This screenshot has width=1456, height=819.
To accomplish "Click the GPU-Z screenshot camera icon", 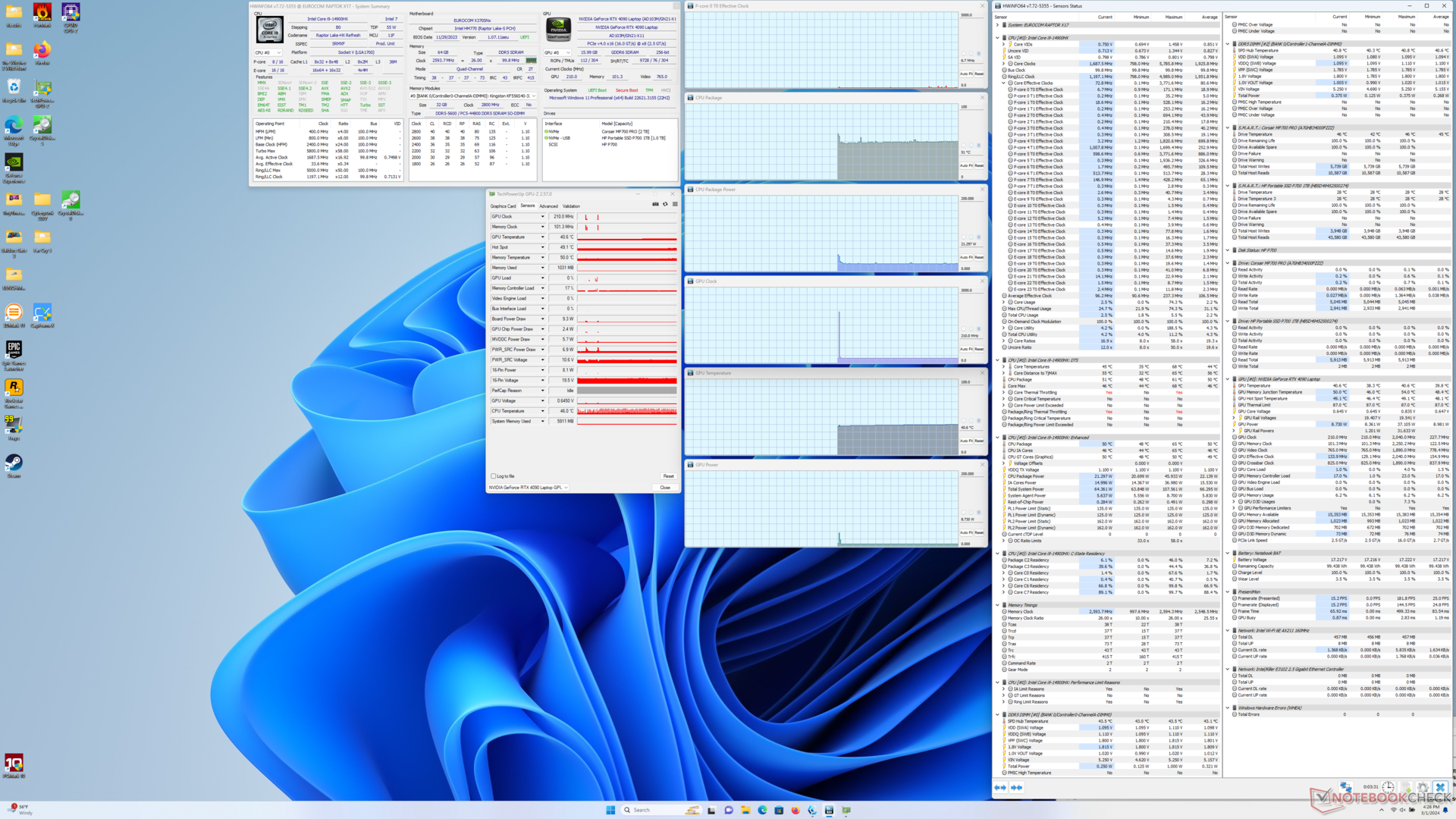I will point(655,204).
